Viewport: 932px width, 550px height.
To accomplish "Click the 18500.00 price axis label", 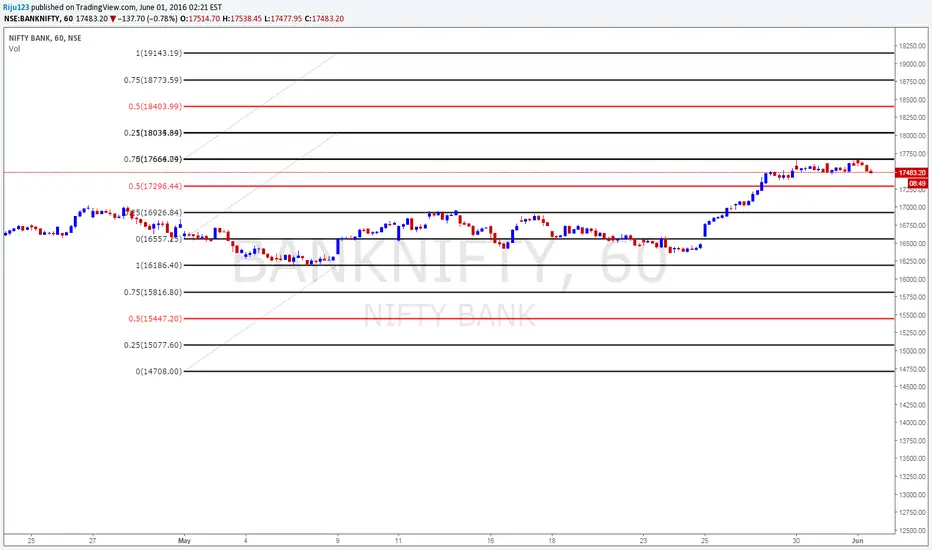I will 912,100.
